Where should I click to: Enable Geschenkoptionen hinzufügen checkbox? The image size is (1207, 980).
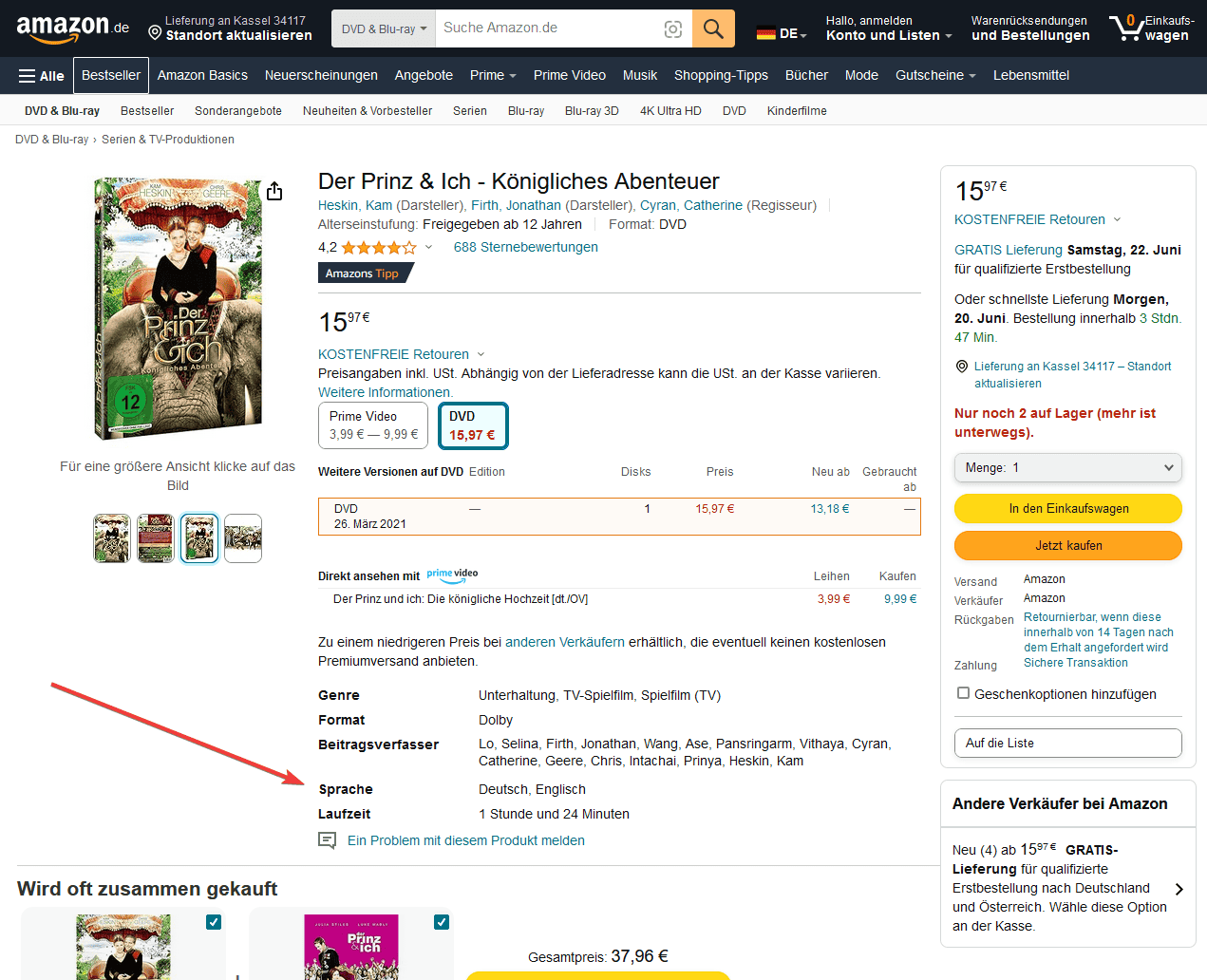(963, 693)
